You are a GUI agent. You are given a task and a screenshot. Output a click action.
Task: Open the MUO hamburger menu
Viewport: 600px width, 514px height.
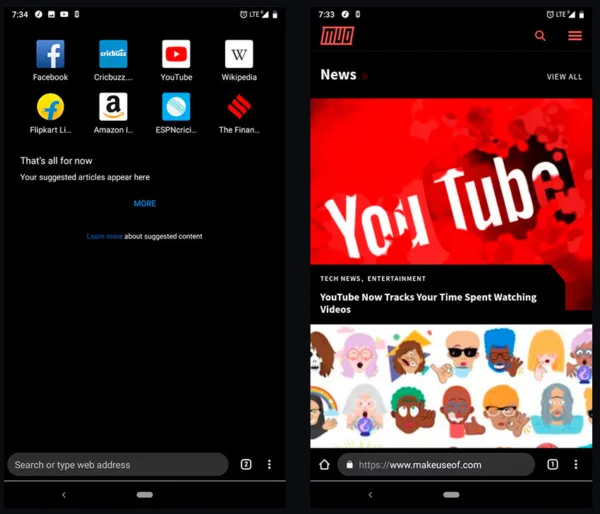pos(575,36)
